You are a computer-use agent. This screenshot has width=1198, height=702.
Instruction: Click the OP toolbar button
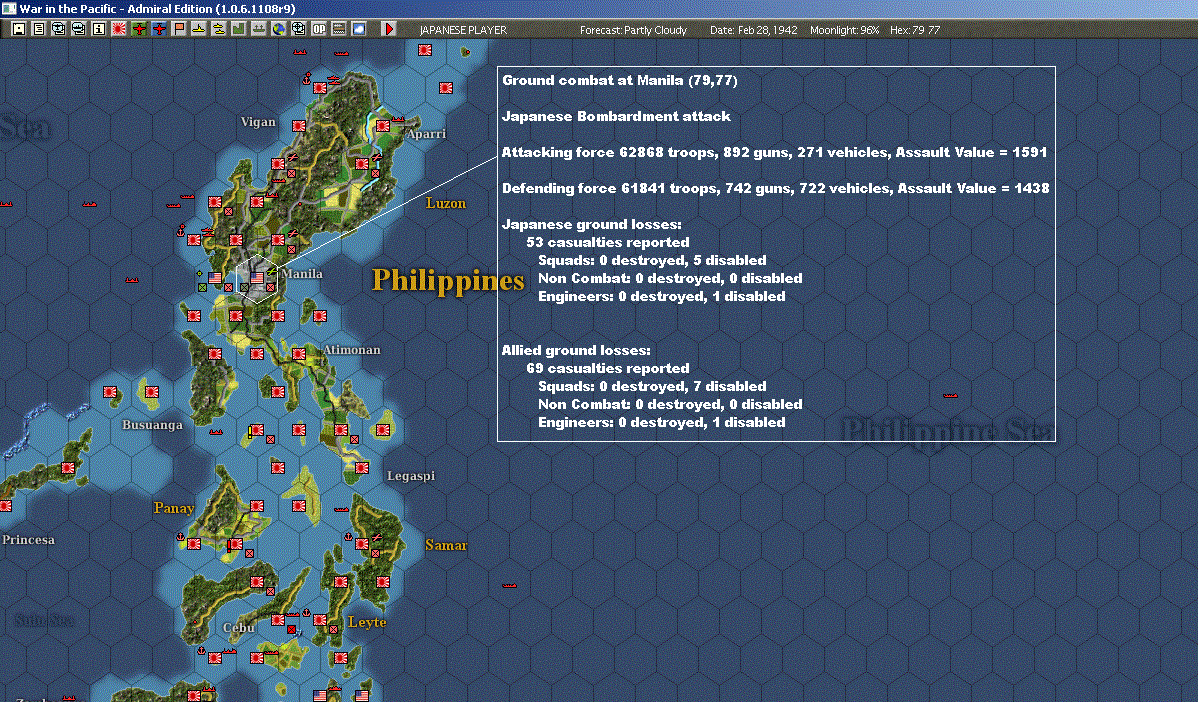pos(319,29)
